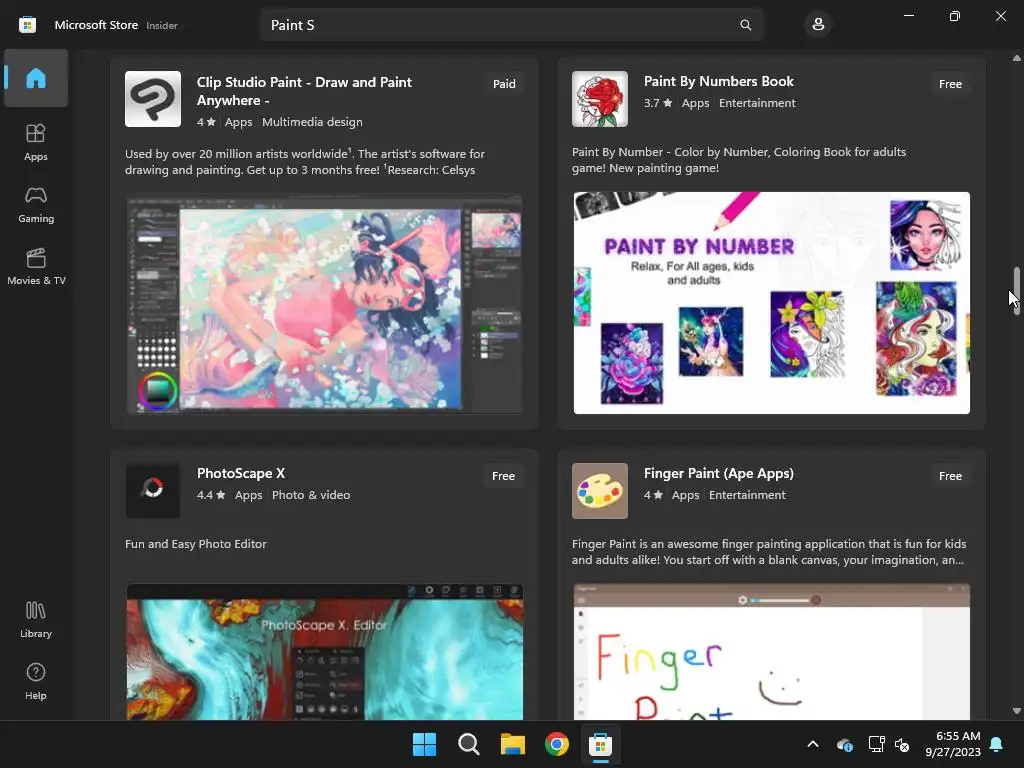Image resolution: width=1024 pixels, height=768 pixels.
Task: Click the 4.4 star rating text
Action: pos(211,495)
